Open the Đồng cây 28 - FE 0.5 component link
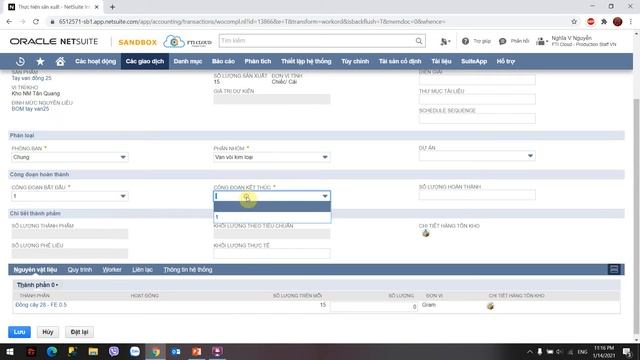This screenshot has width=640, height=360. 41,305
